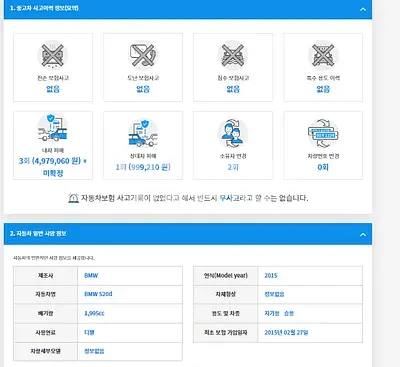Image resolution: width=400 pixels, height=367 pixels.
Task: Click the '1,995cc' displacement value
Action: click(94, 313)
